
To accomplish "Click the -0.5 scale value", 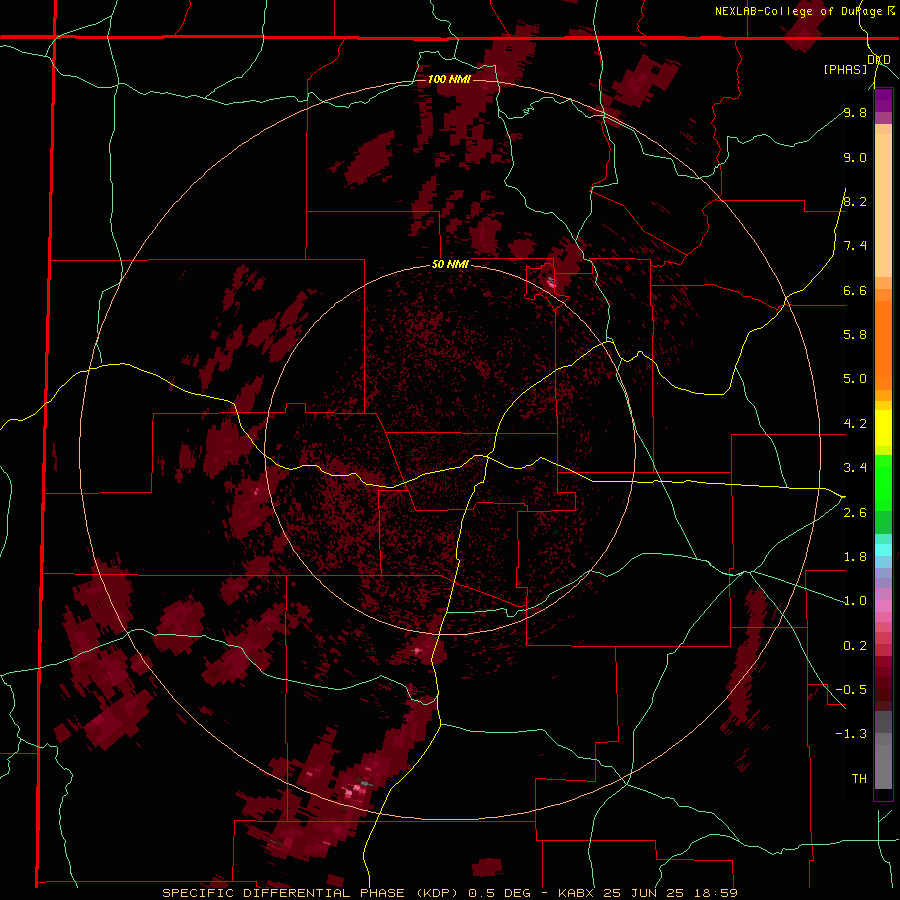I will pos(851,690).
